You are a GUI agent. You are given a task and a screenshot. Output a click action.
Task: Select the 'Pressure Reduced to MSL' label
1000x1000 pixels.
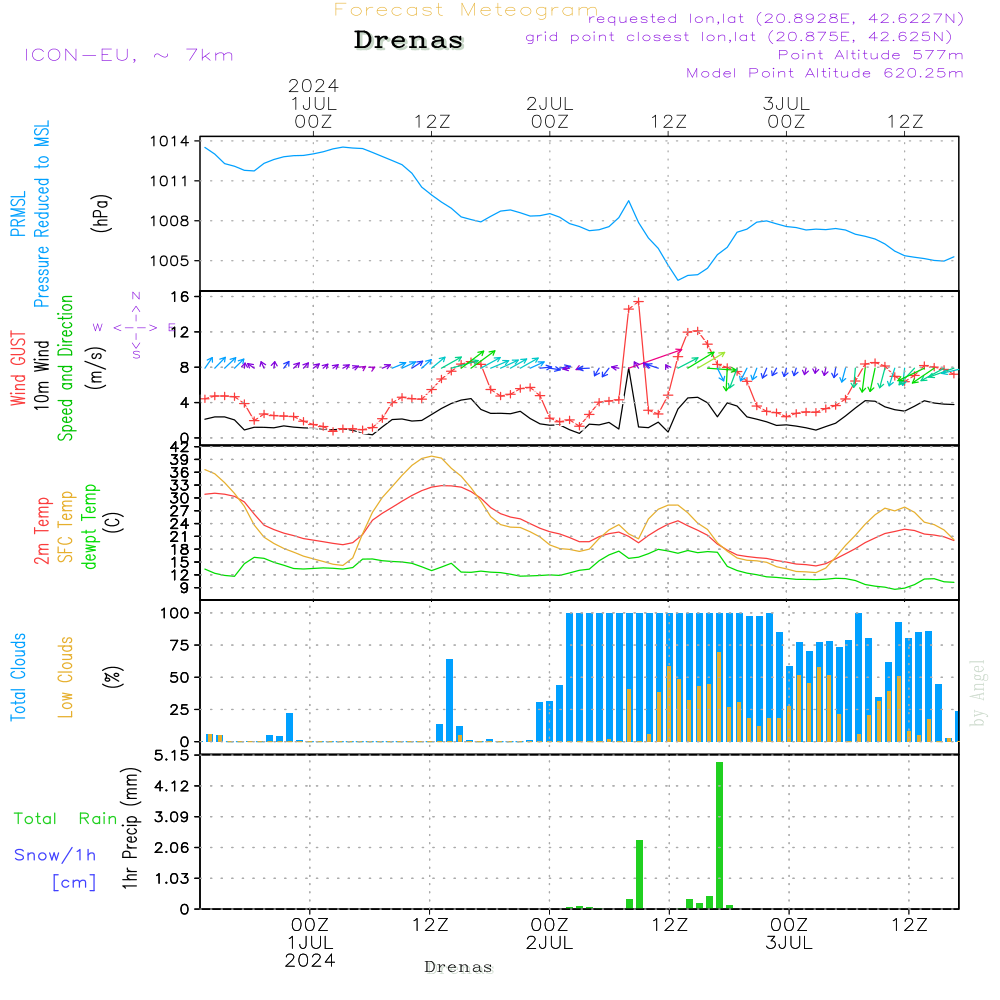(x=41, y=214)
